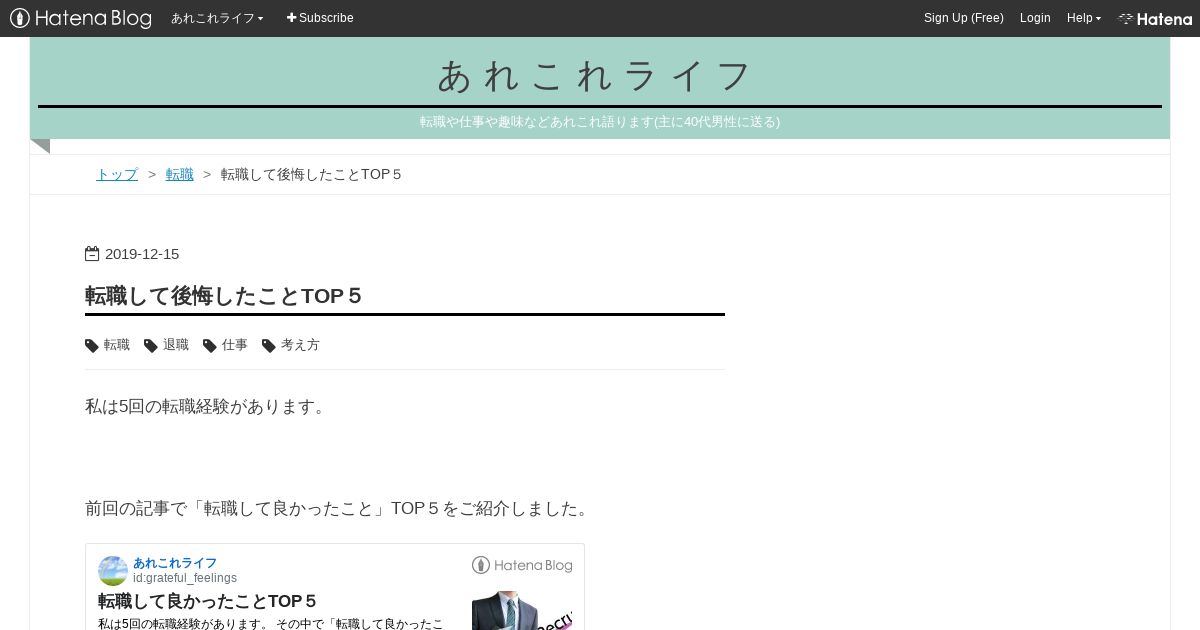
Task: Open article title 転職して後悔したことTOP５
Action: [x=223, y=296]
